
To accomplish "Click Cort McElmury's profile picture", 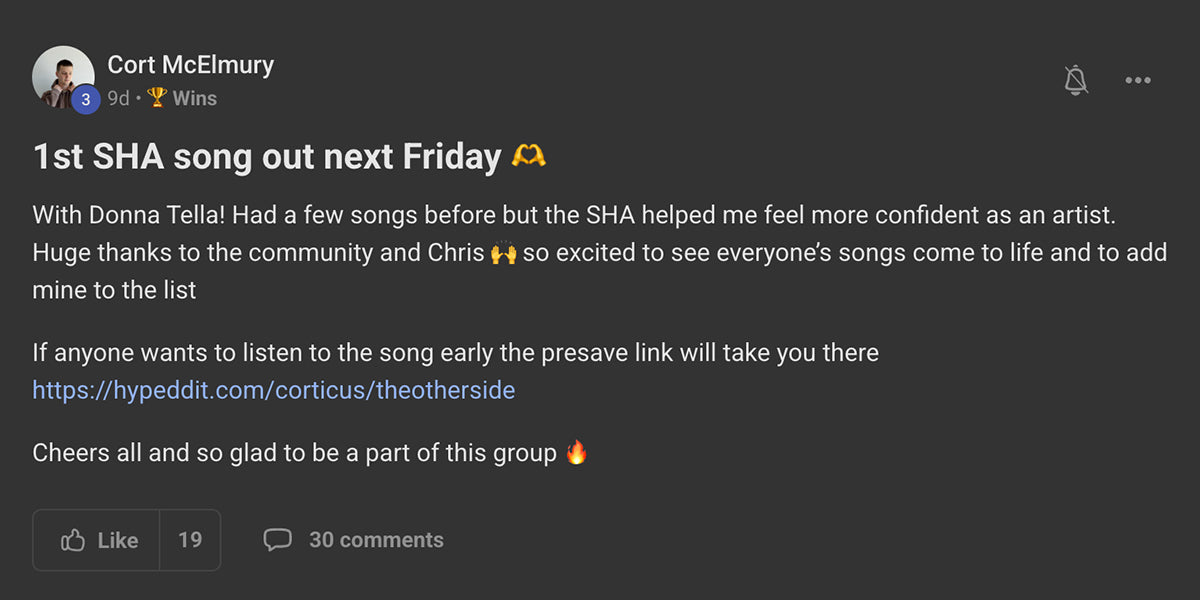I will click(62, 75).
